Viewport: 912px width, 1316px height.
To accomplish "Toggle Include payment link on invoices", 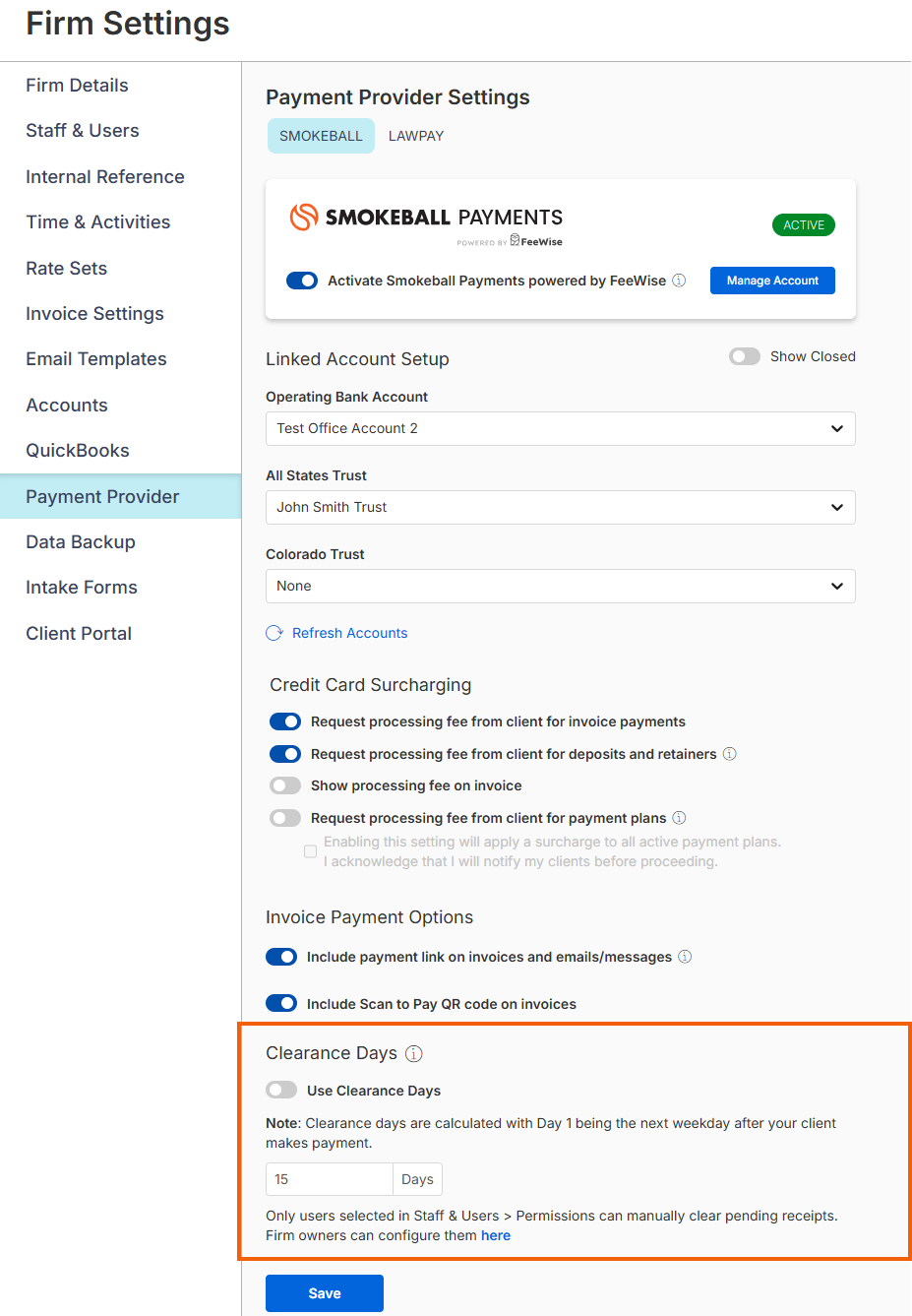I will [281, 957].
